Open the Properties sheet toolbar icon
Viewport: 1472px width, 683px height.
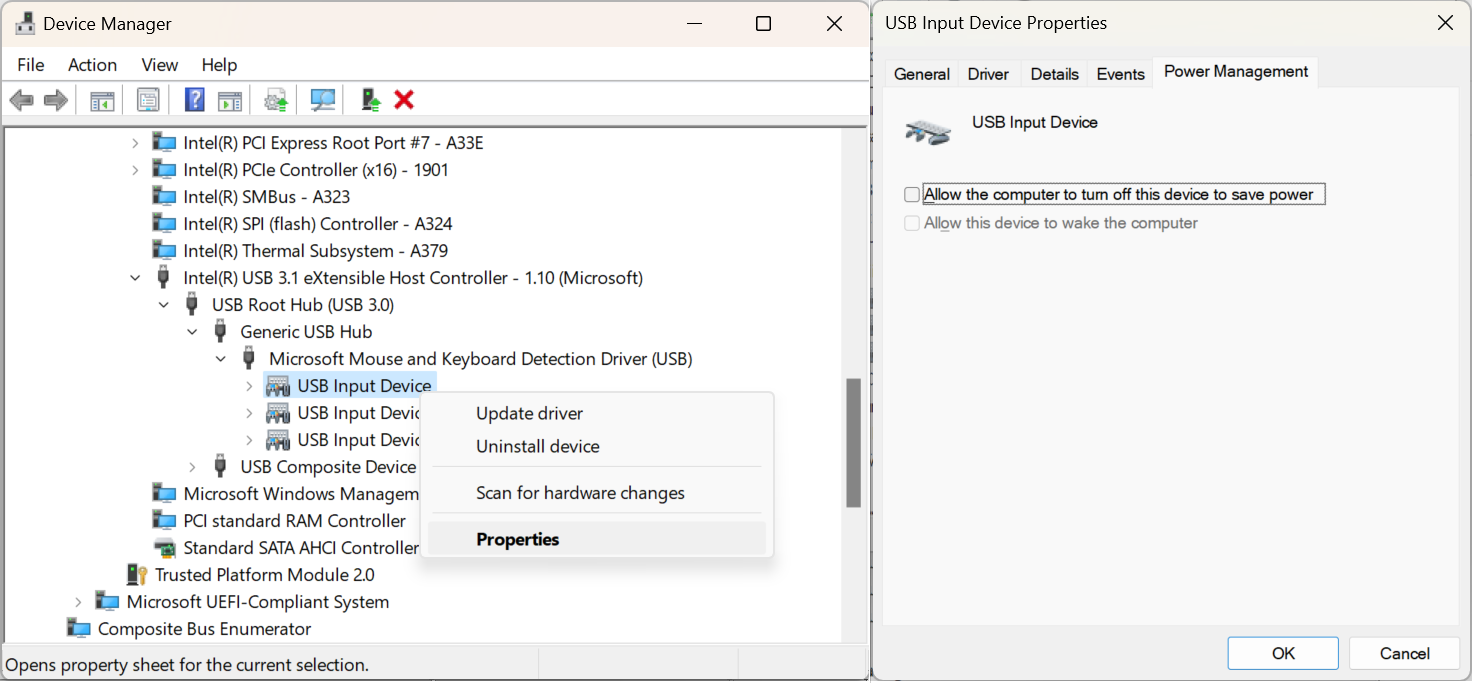148,100
